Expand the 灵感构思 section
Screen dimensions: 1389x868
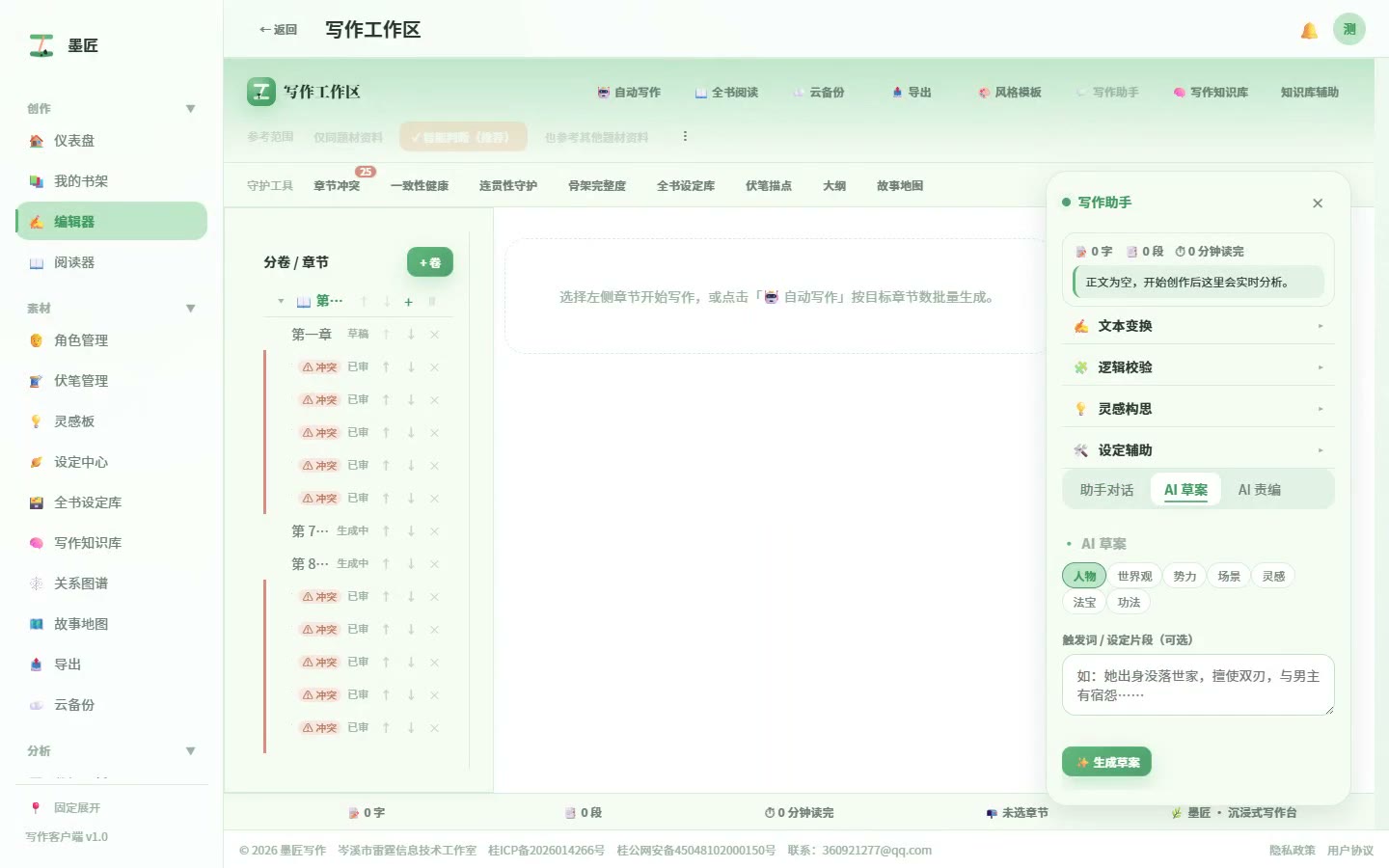(x=1198, y=409)
